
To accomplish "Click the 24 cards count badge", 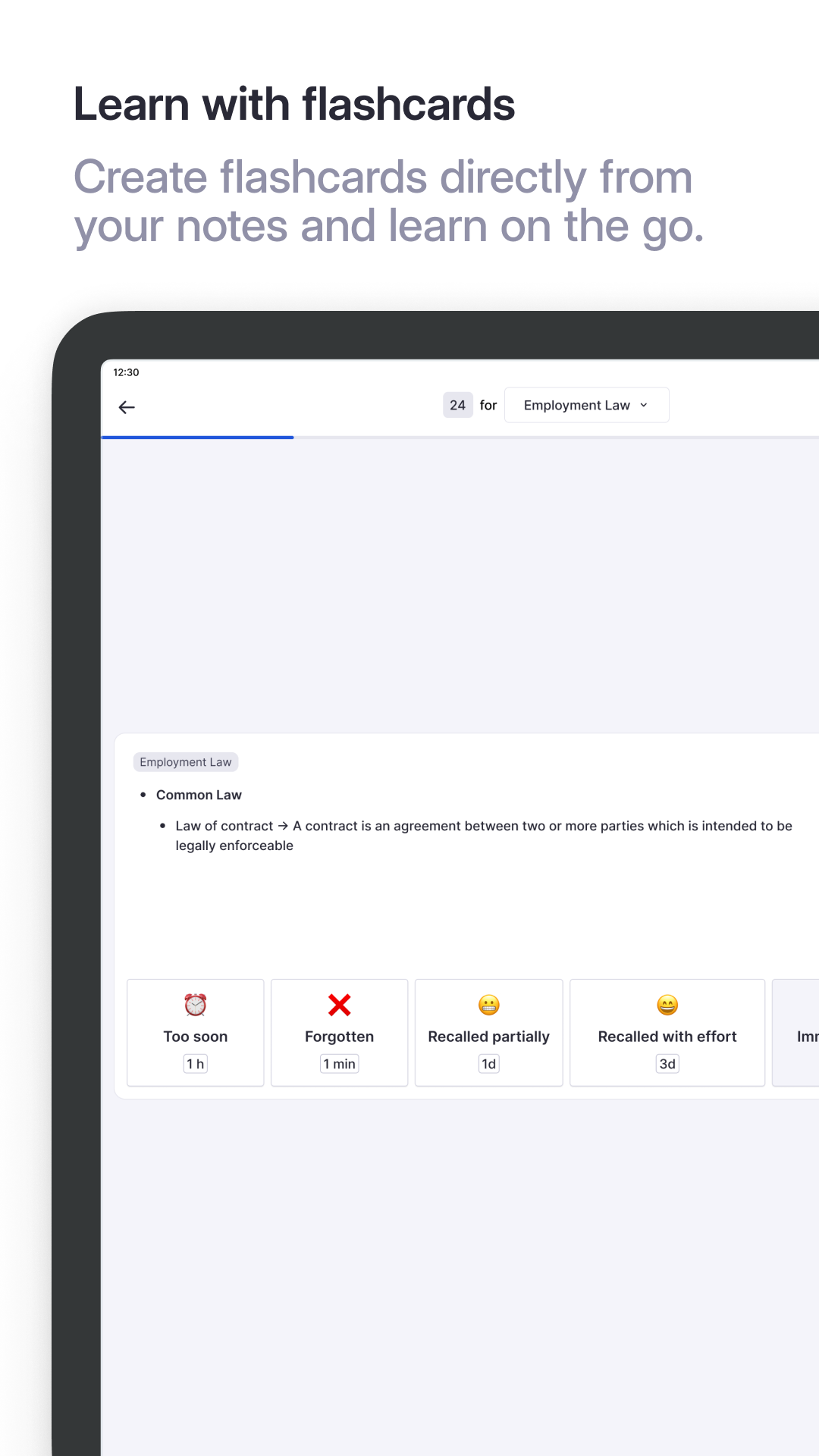I will (x=457, y=405).
